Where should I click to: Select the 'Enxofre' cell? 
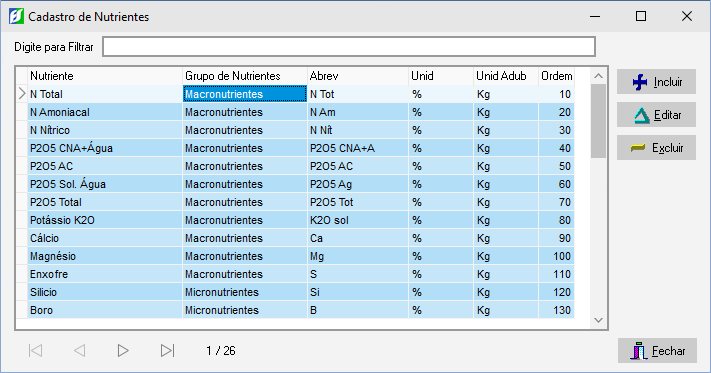pyautogui.click(x=105, y=274)
